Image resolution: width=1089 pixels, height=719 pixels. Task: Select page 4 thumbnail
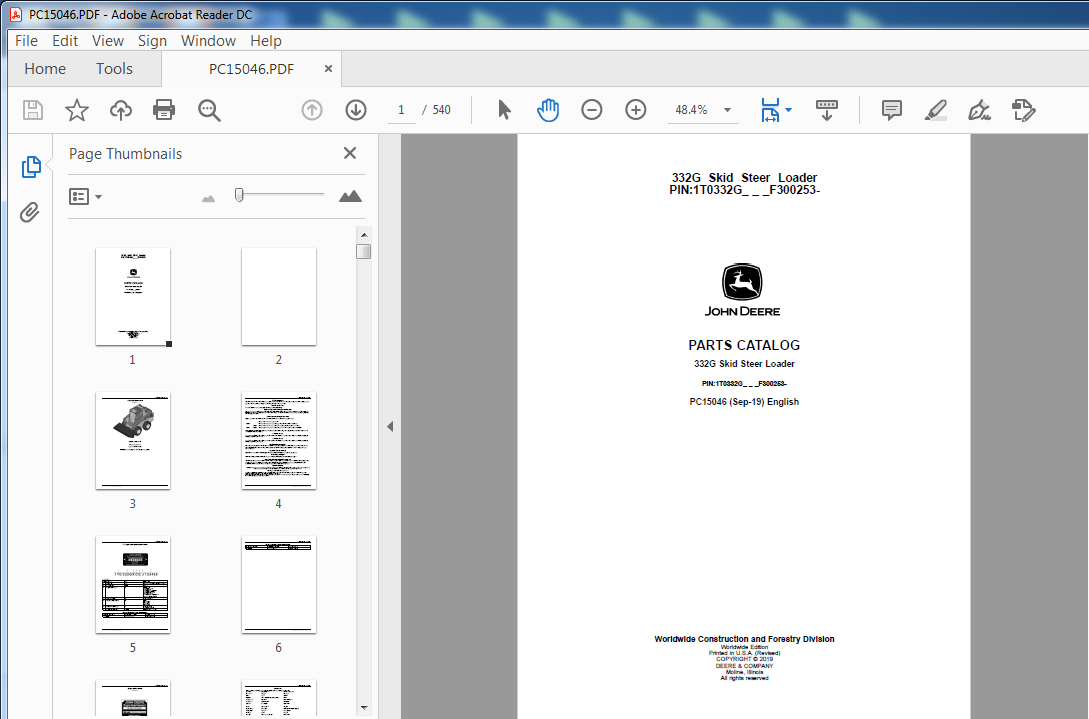click(x=279, y=440)
